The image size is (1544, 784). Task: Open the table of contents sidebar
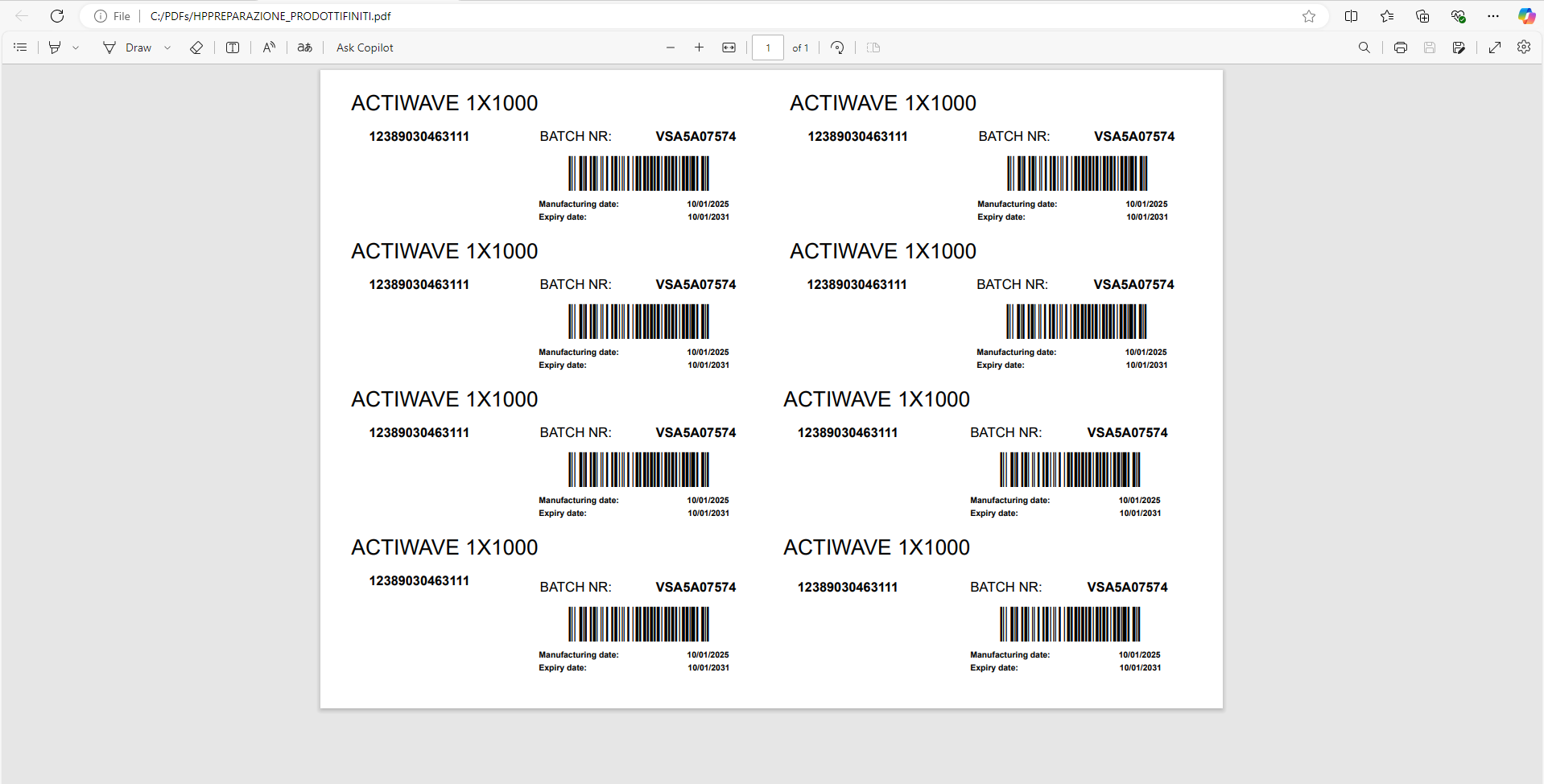(20, 47)
